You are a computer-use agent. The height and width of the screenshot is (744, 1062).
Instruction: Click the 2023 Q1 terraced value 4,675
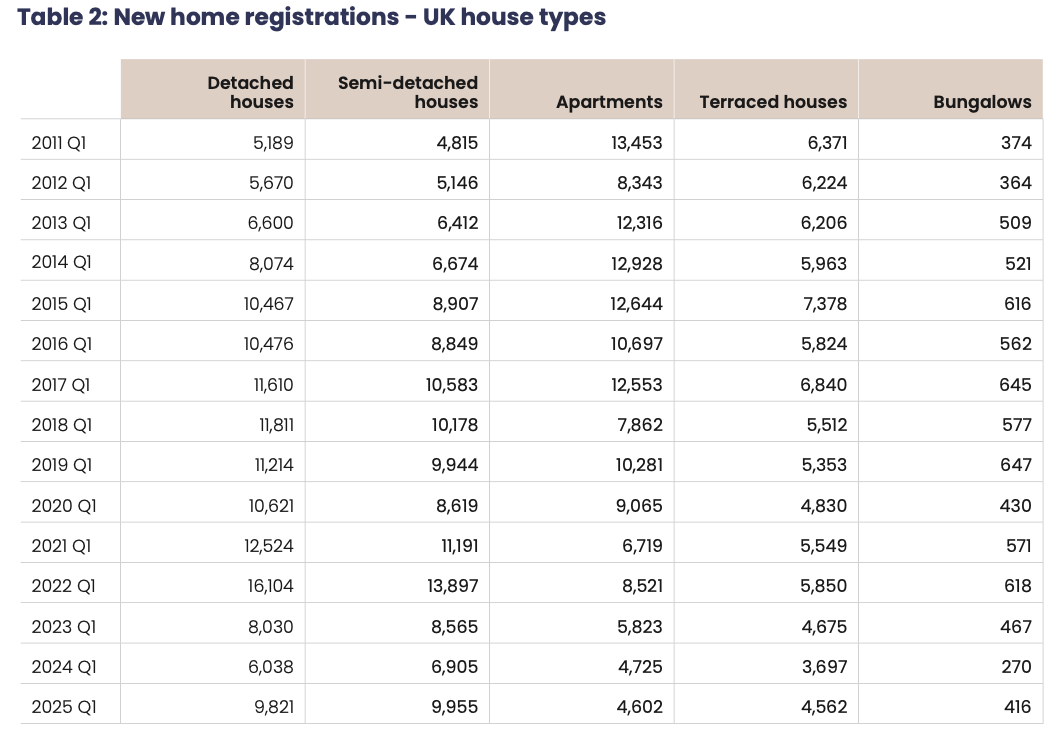click(824, 627)
